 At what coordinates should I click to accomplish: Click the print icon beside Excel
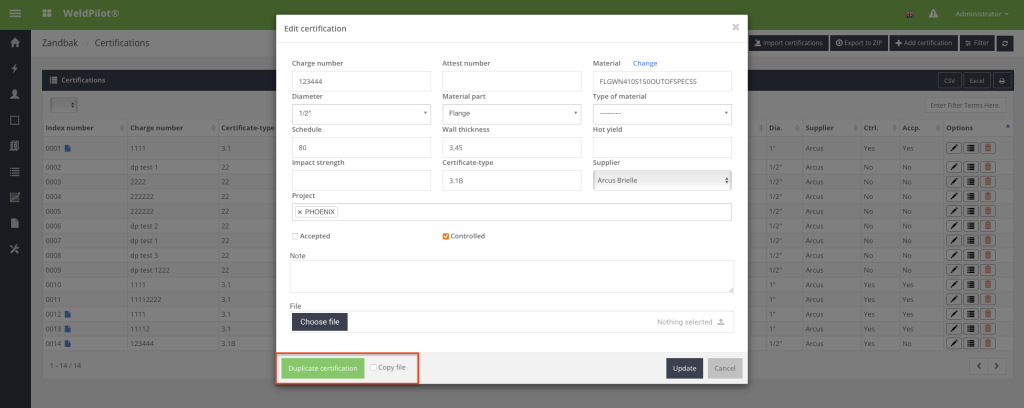(x=1001, y=80)
